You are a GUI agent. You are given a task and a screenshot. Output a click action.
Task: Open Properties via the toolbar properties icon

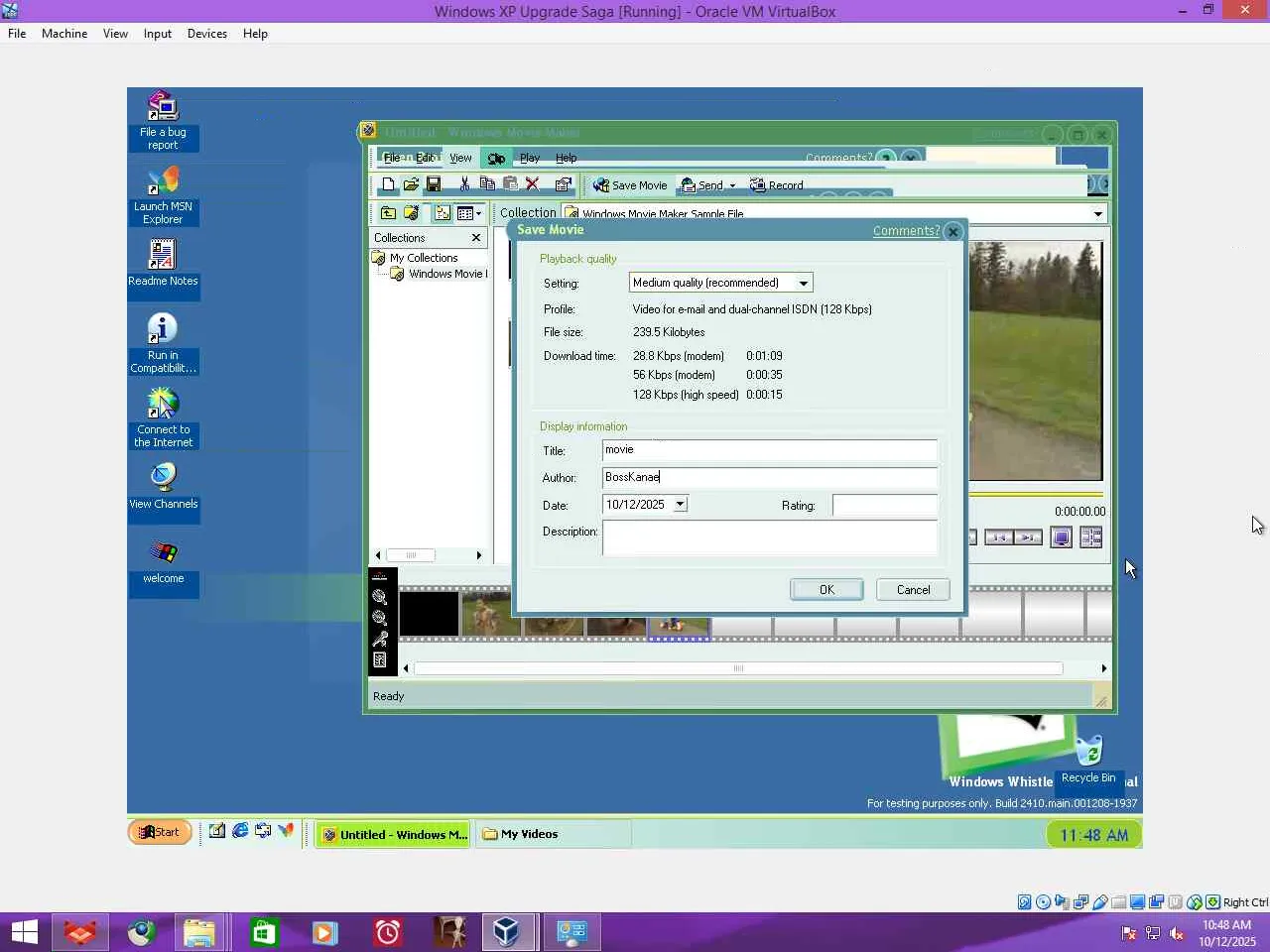[x=564, y=184]
